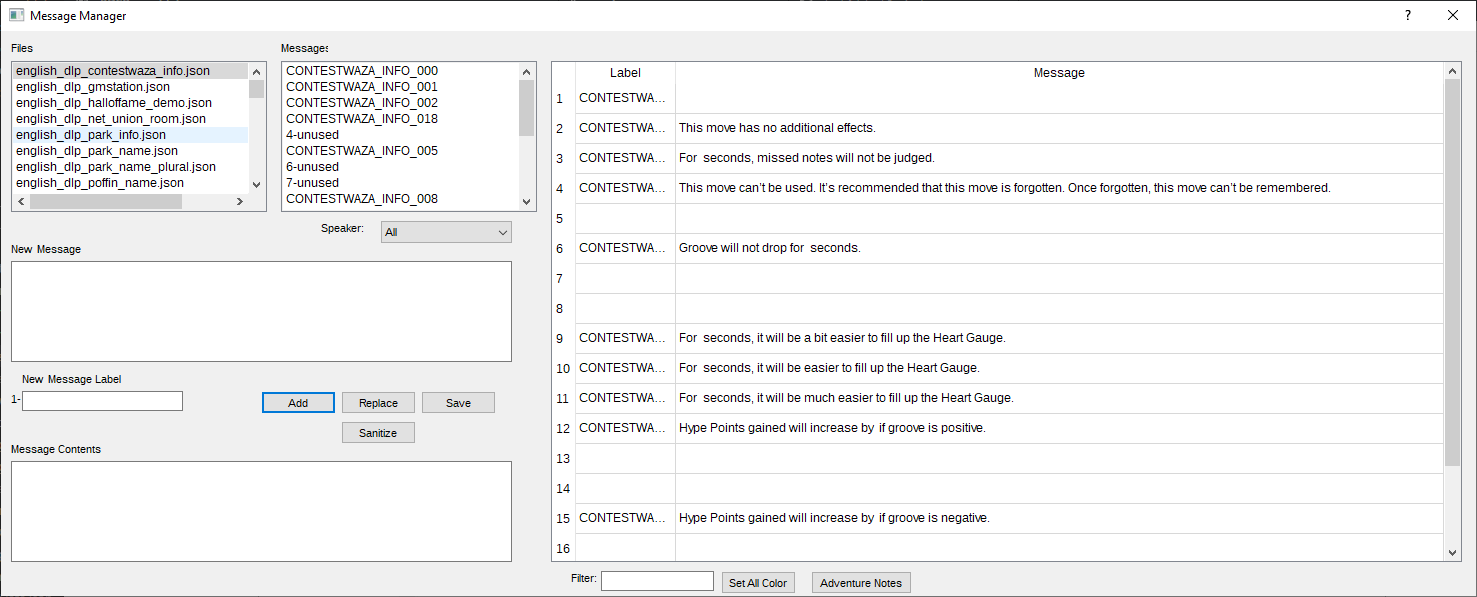
Task: Click the Label column header
Action: 625,73
